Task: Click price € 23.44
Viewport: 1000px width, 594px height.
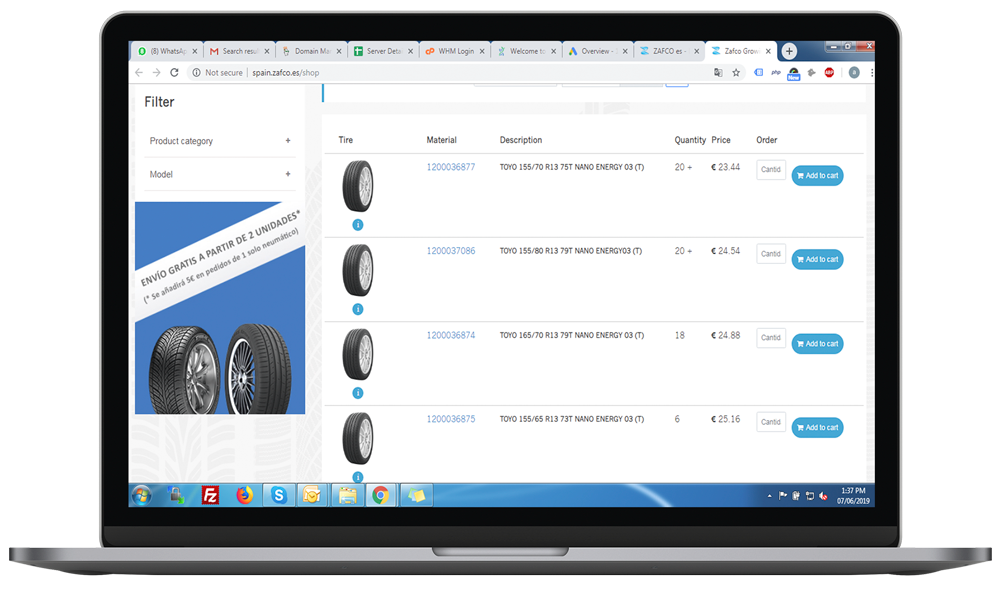Action: 726,167
